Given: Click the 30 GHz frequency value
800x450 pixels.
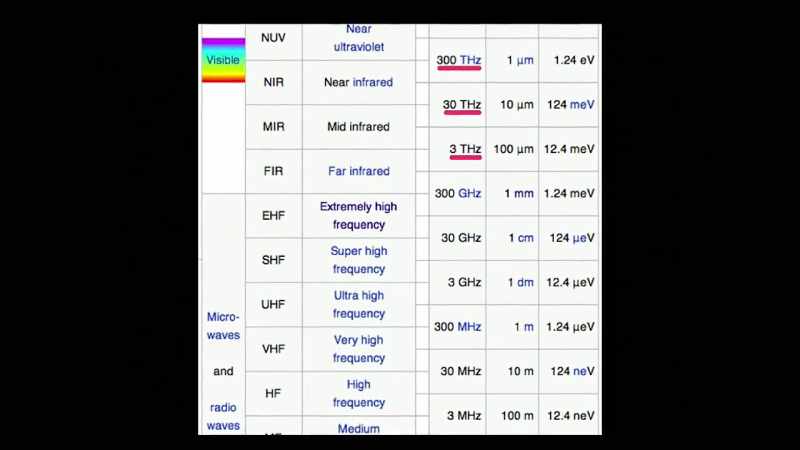Looking at the screenshot, I should (461, 238).
